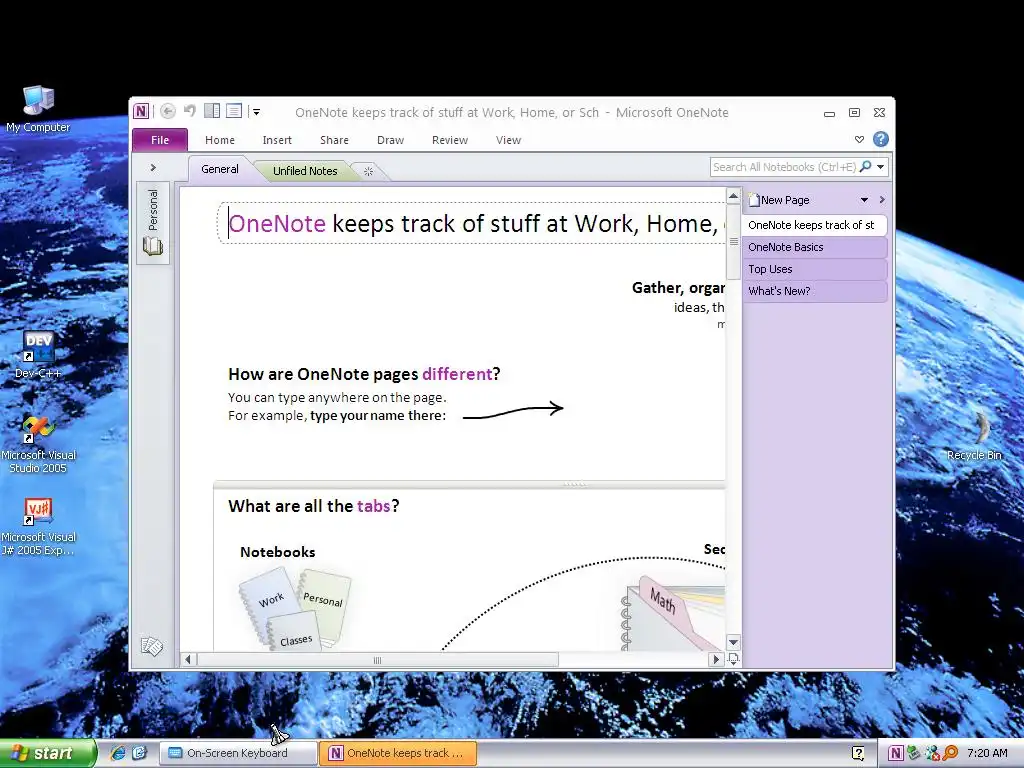Click the New Page button
Viewport: 1024px width, 768px height.
[x=779, y=200]
